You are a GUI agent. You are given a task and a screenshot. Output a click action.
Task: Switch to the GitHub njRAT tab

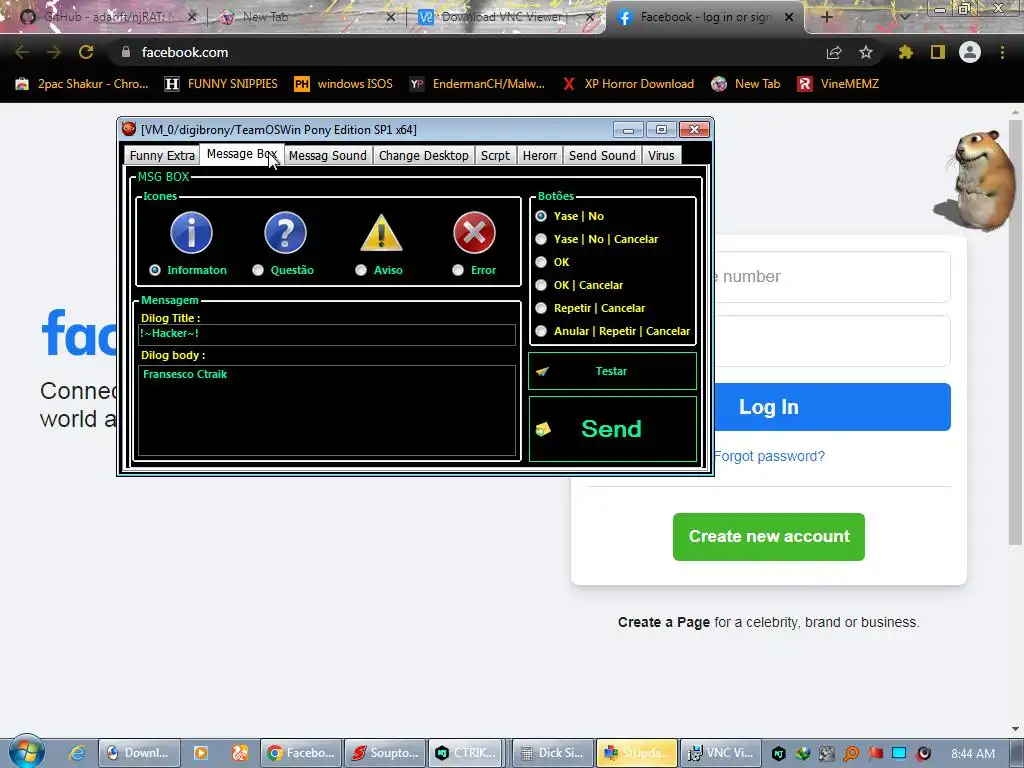click(x=108, y=17)
